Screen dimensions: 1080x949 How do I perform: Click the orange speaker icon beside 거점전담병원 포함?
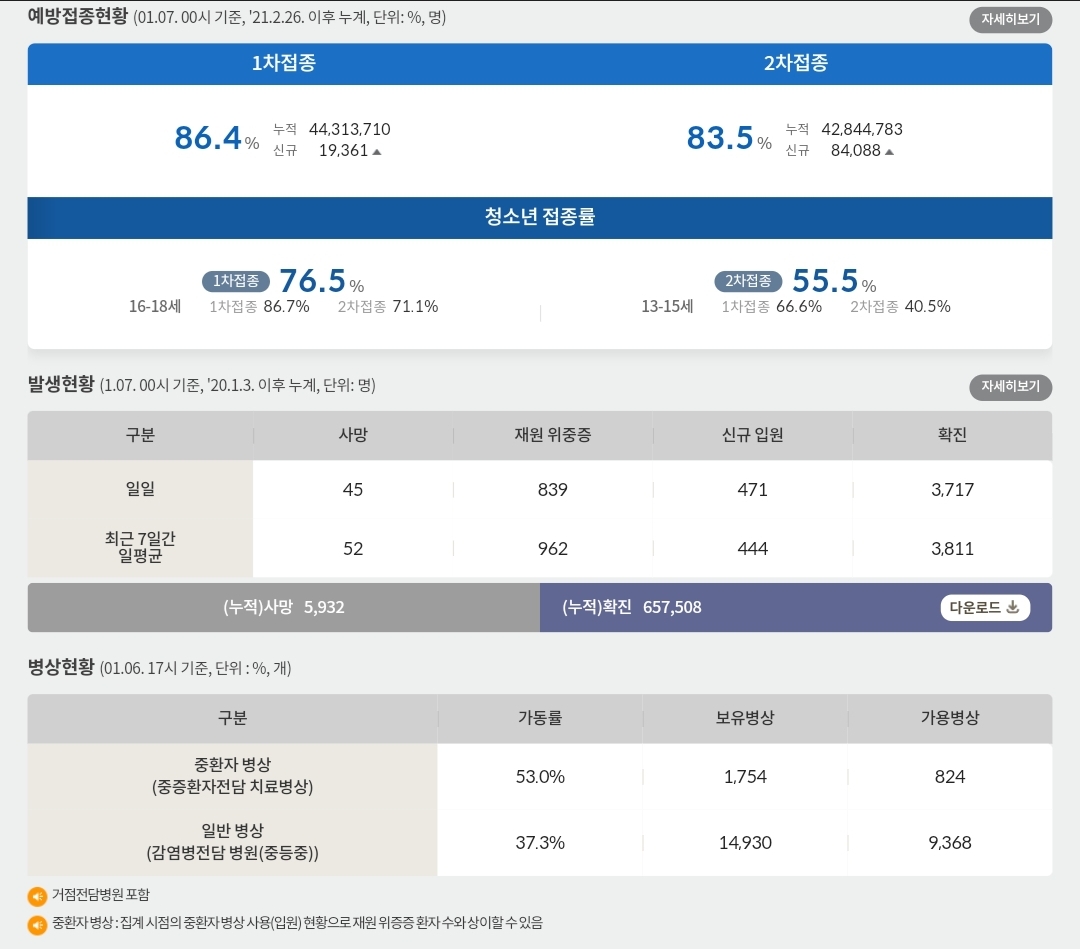coord(37,896)
